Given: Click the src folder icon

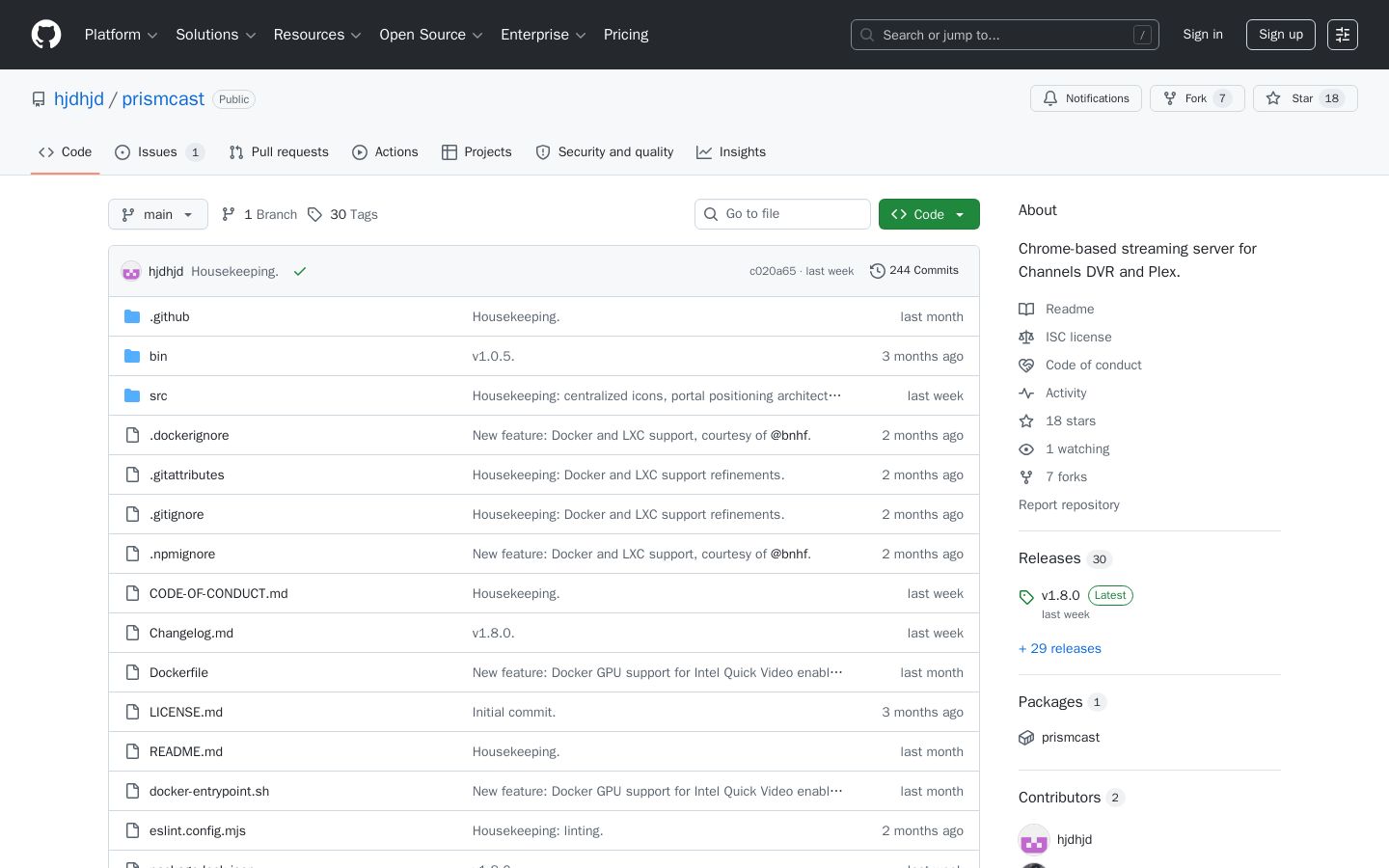Looking at the screenshot, I should [132, 395].
